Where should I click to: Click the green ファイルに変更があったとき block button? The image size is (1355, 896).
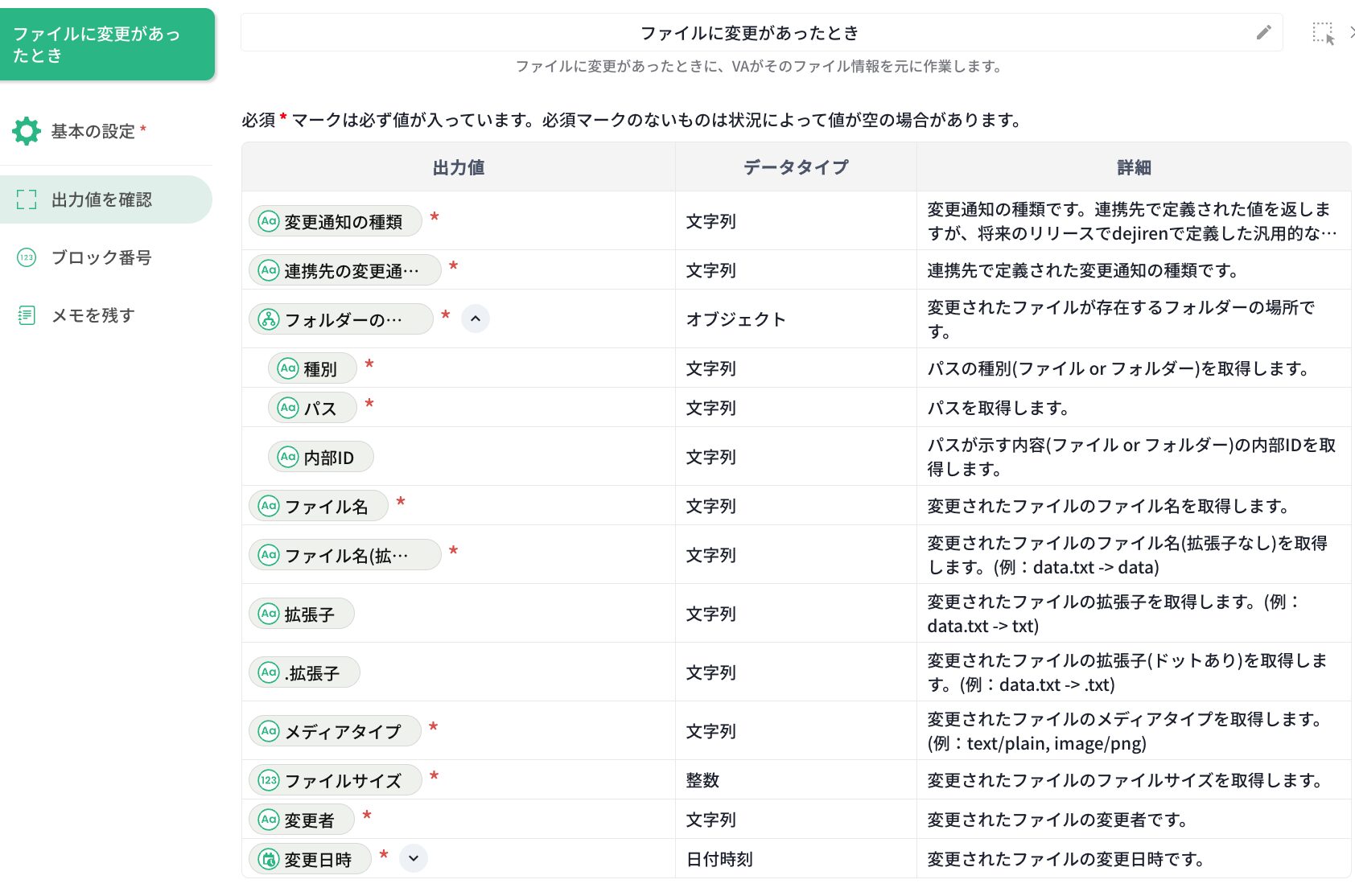[107, 44]
